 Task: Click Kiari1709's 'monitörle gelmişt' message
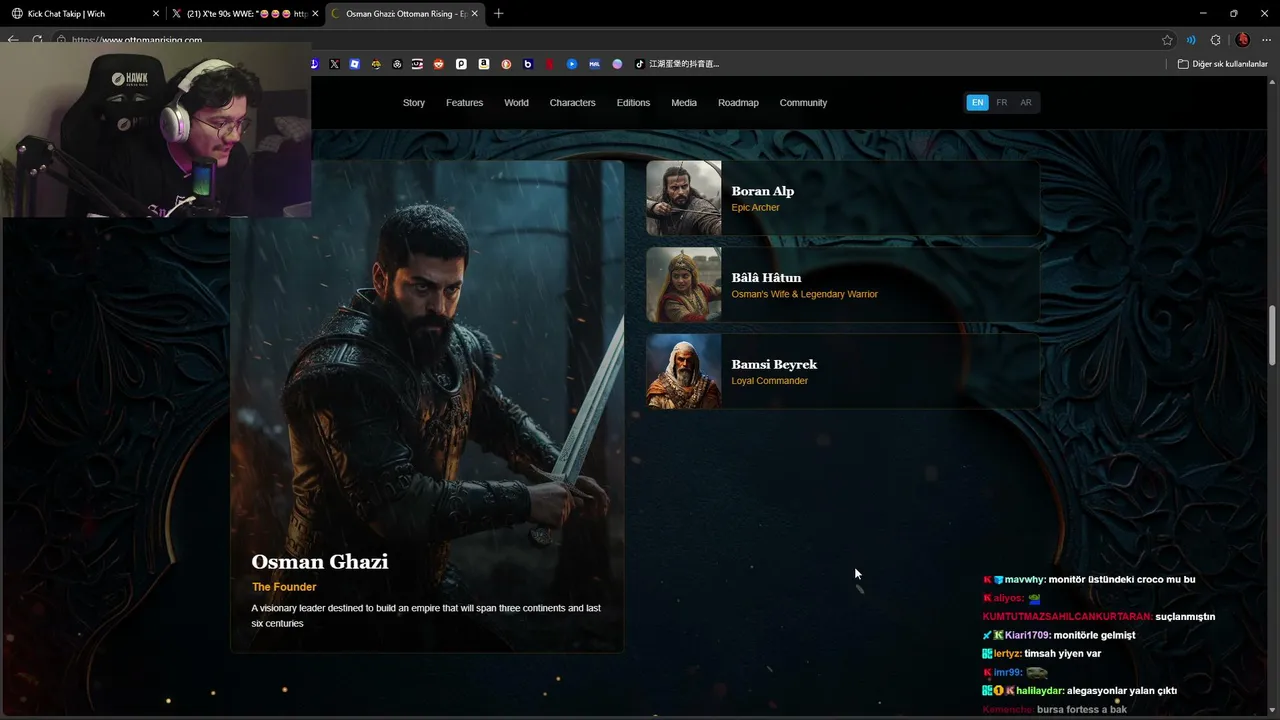[x=1059, y=635]
